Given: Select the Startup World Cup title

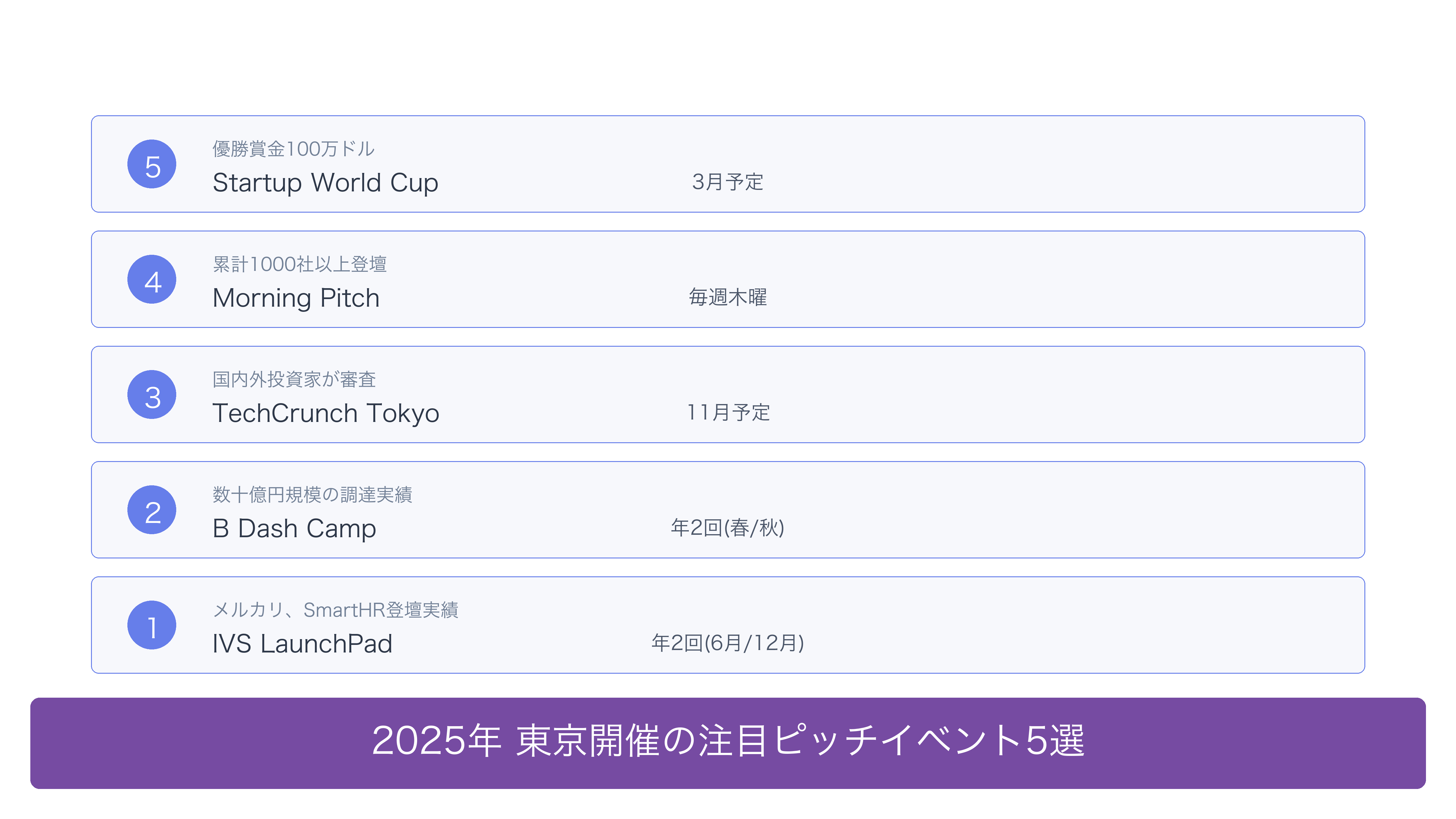Looking at the screenshot, I should [x=325, y=183].
